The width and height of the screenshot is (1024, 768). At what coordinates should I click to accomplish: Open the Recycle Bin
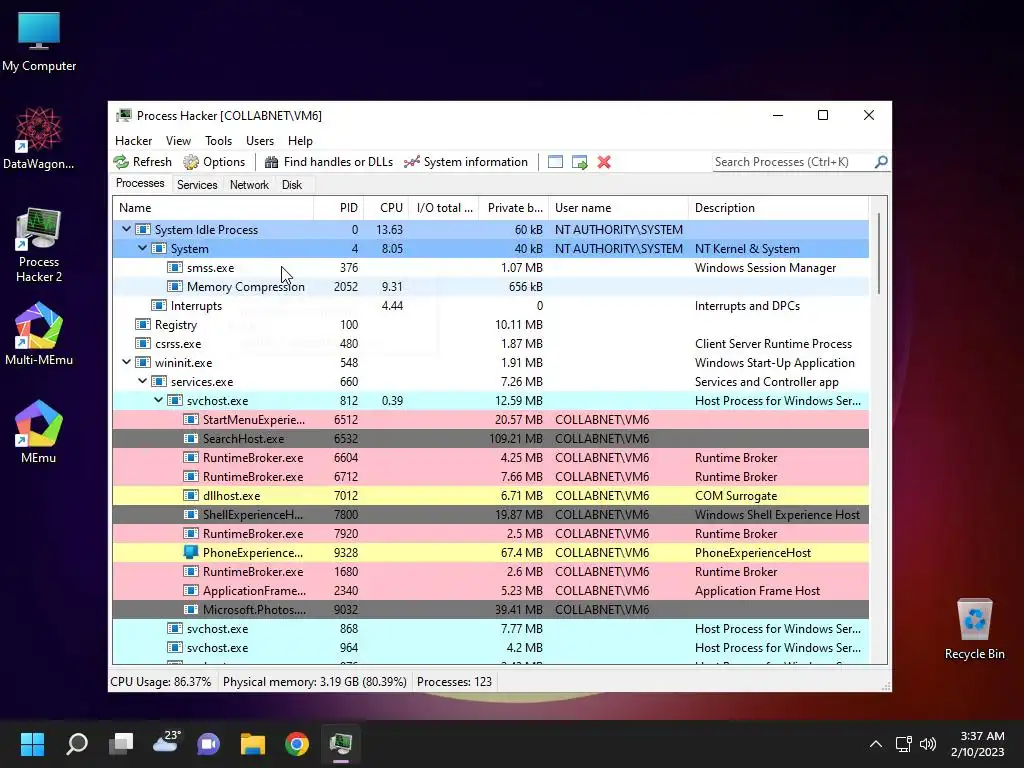click(974, 629)
